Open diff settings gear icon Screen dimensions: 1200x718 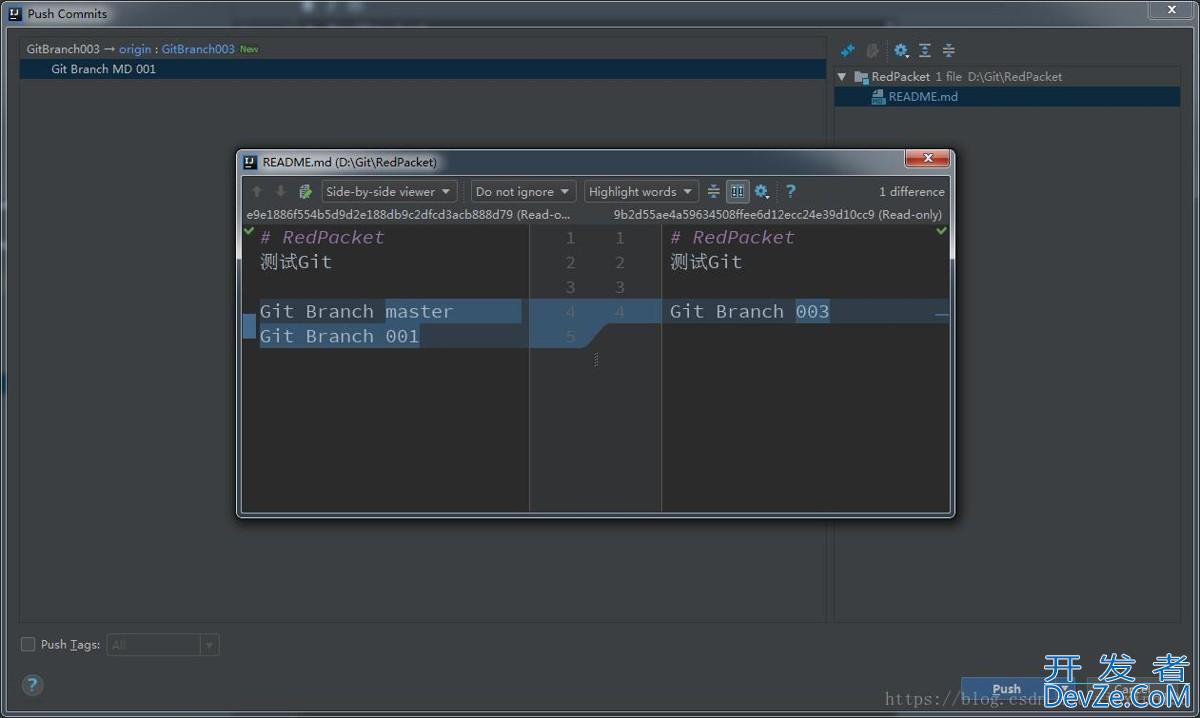762,191
